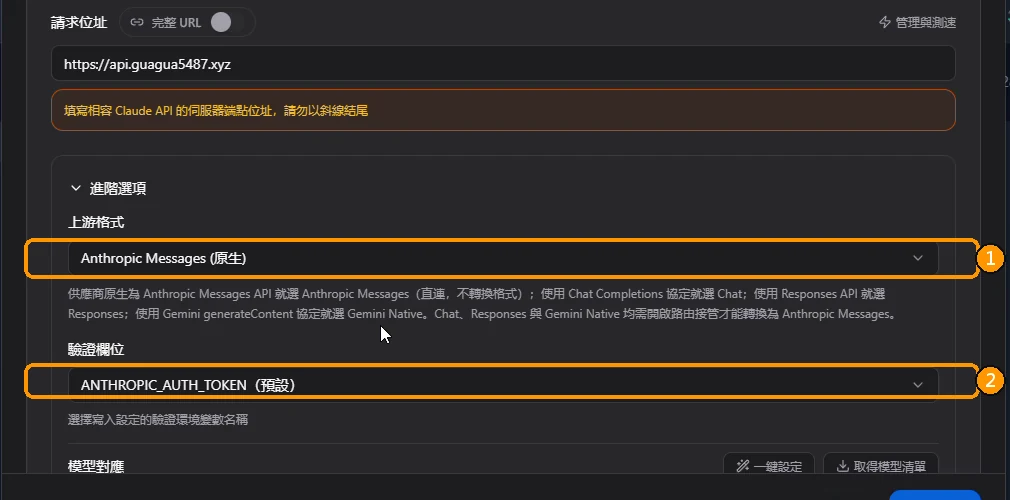Click the 一鍵設定 button
The height and width of the screenshot is (500, 1010).
pyautogui.click(x=769, y=466)
